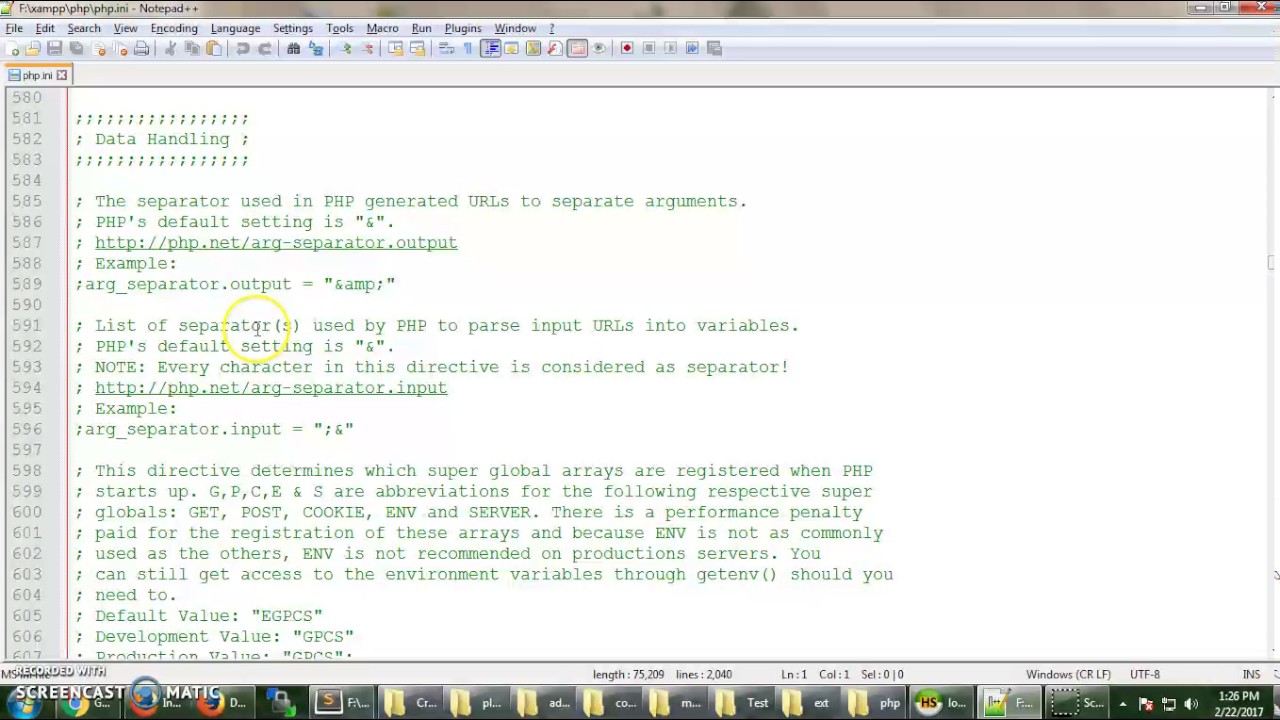1280x720 pixels.
Task: Save the file using the Save icon
Action: tap(54, 48)
